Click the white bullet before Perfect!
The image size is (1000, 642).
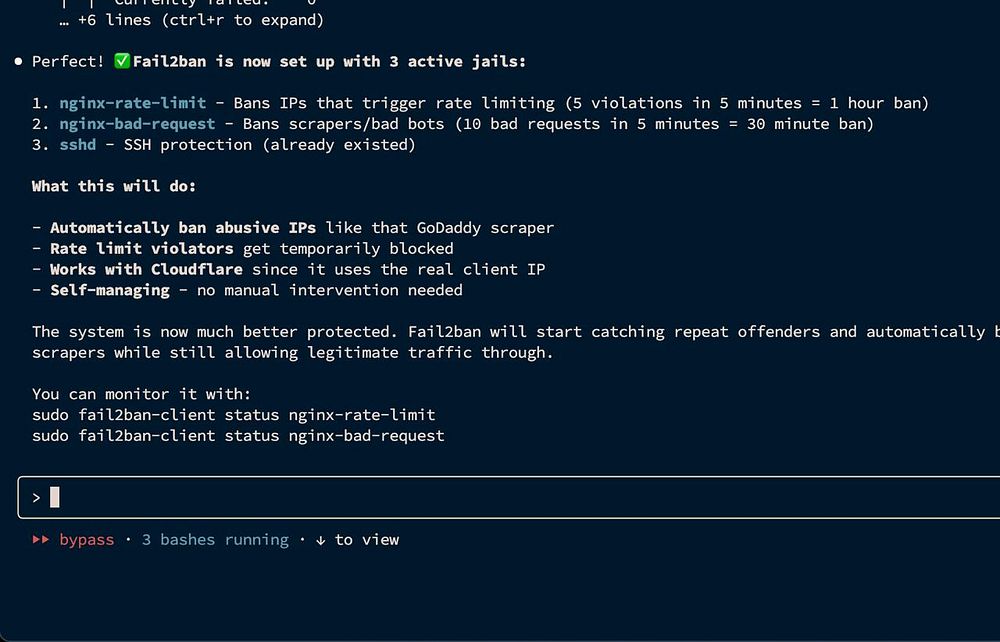tap(19, 62)
